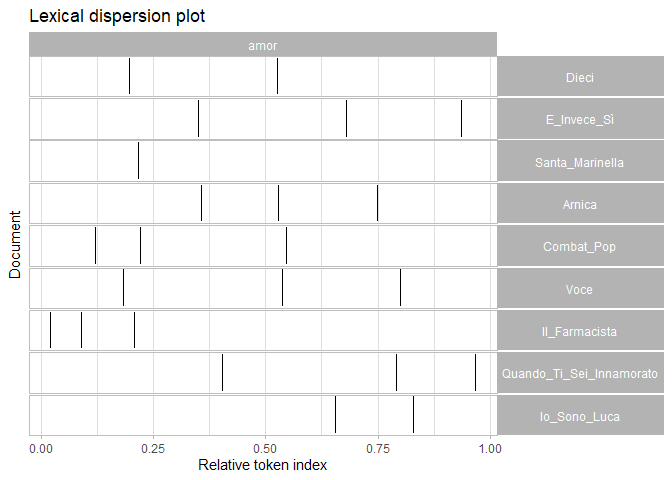This screenshot has height=480, width=672.
Task: Click the first marker in Io_Sono_Luca row
Action: (335, 415)
